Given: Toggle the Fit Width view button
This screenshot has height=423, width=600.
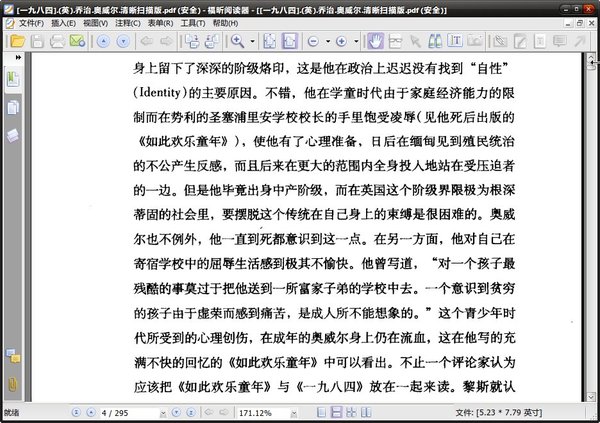Looking at the screenshot, I should 289,41.
